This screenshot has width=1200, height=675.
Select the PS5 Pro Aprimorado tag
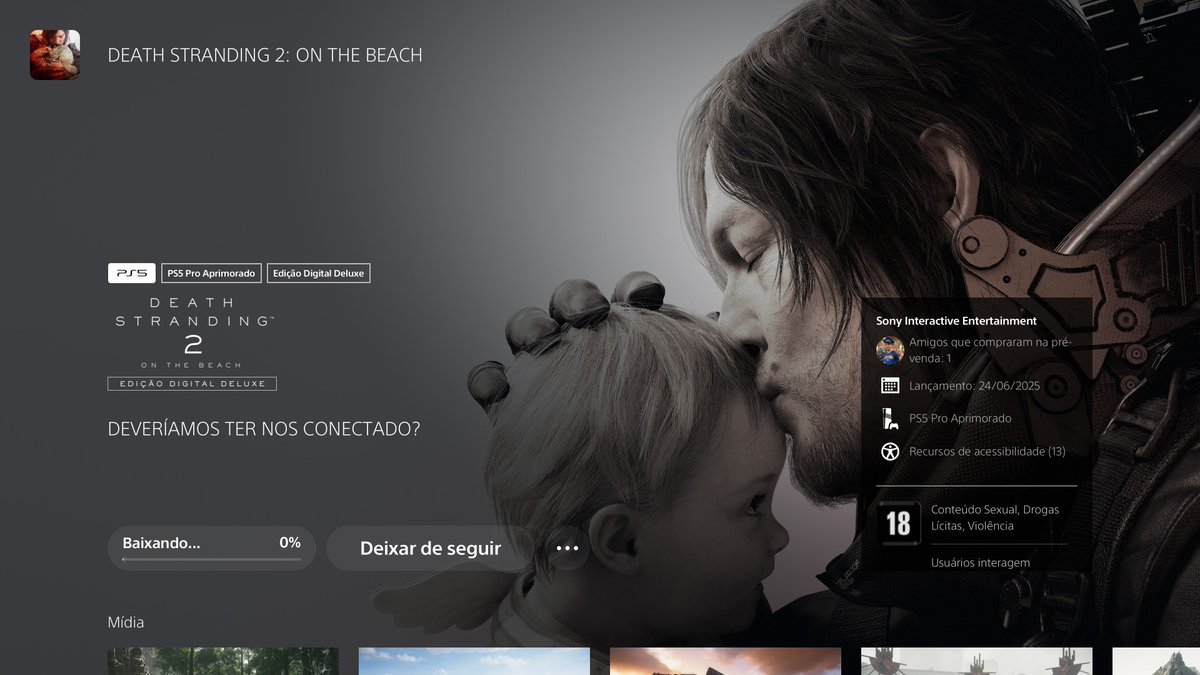tap(212, 273)
